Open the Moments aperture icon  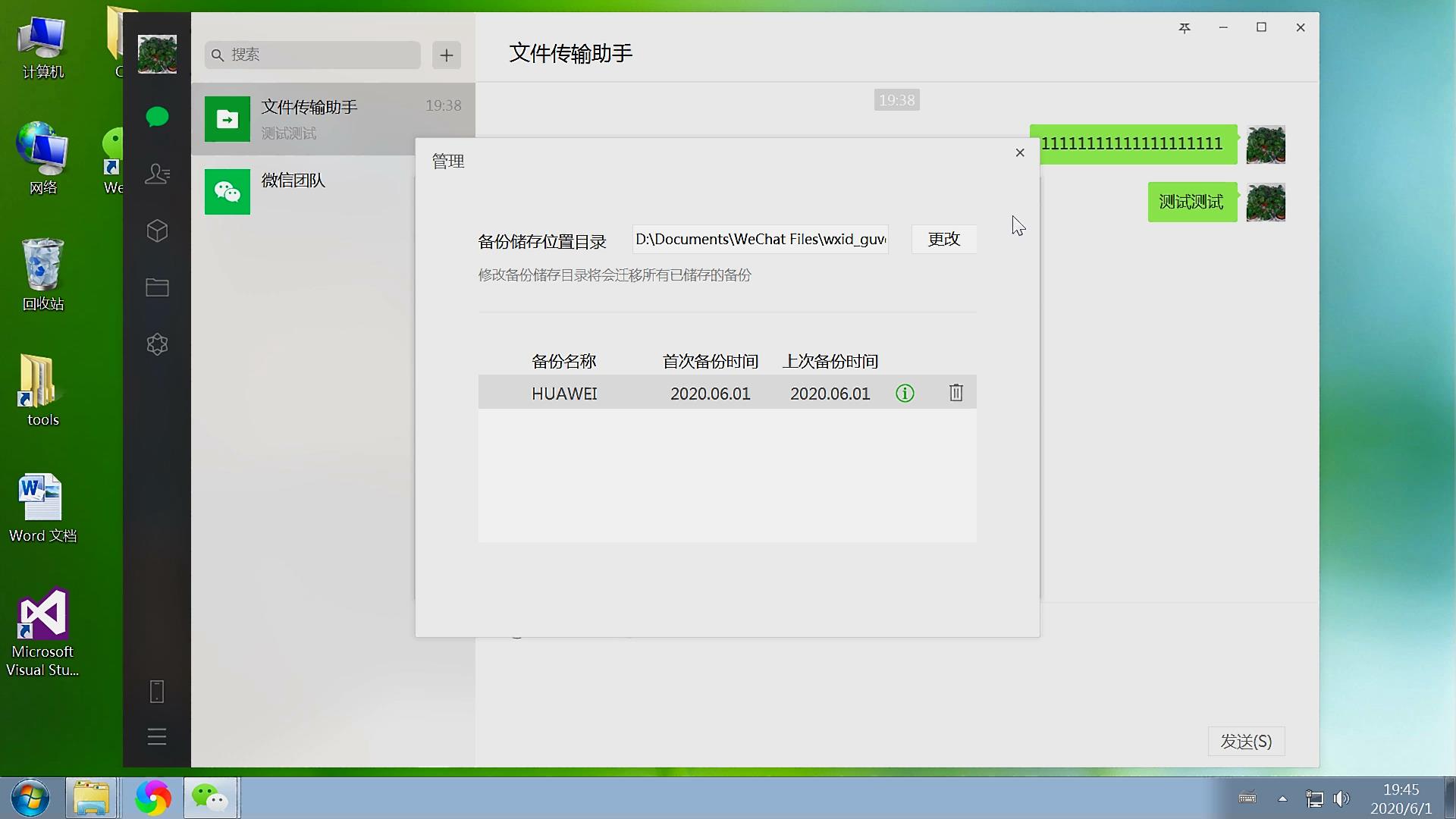(x=157, y=344)
